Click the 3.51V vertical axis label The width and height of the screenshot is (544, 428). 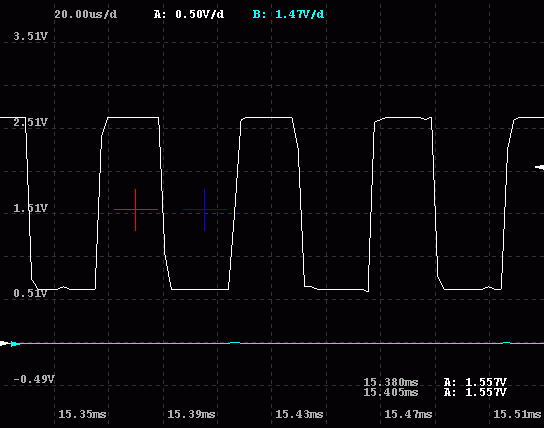click(30, 36)
